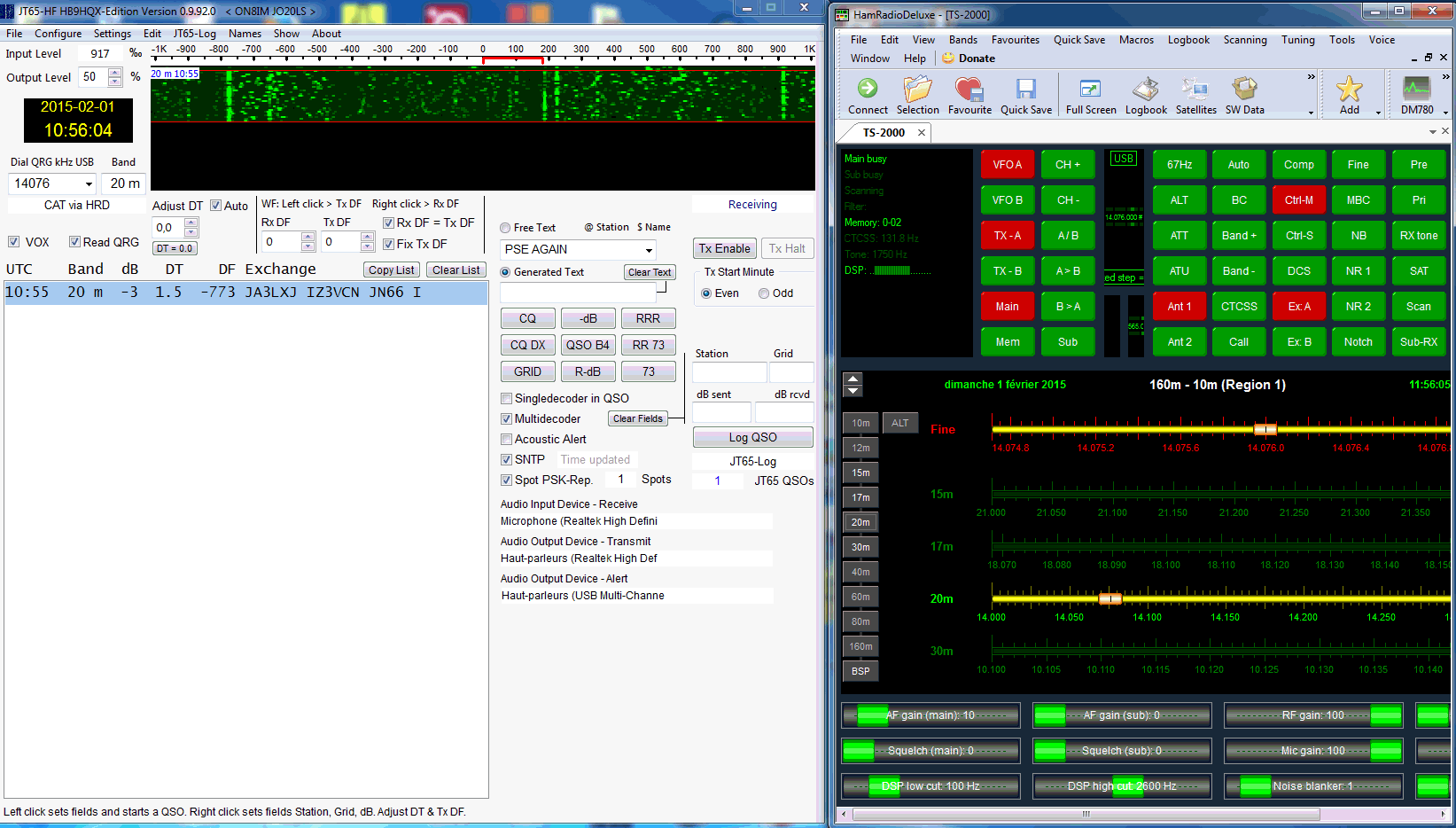Viewport: 1456px width, 828px height.
Task: Open the Satellites toolbar icon
Action: (x=1195, y=95)
